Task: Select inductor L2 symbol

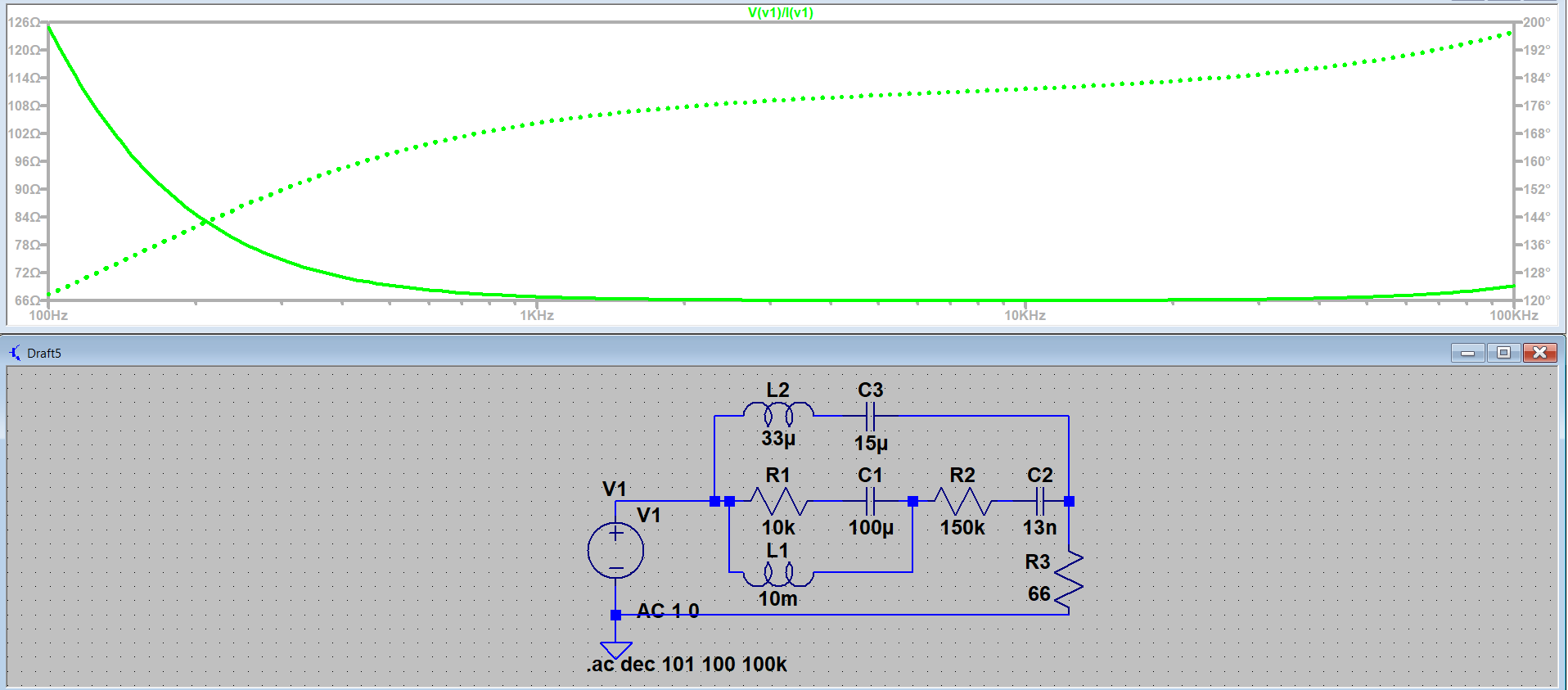Action: [778, 415]
